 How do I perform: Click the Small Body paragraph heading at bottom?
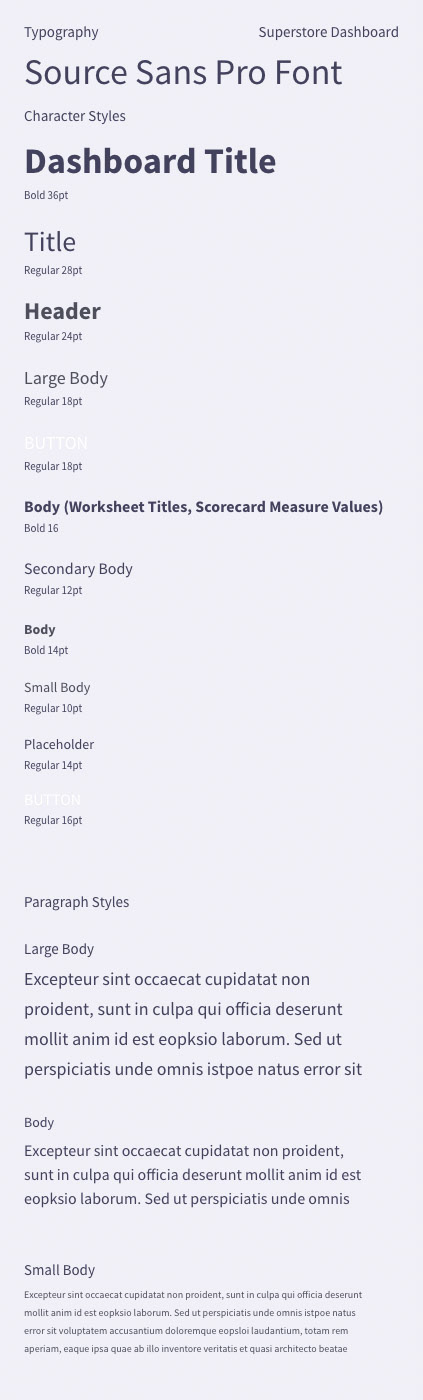click(x=60, y=1270)
